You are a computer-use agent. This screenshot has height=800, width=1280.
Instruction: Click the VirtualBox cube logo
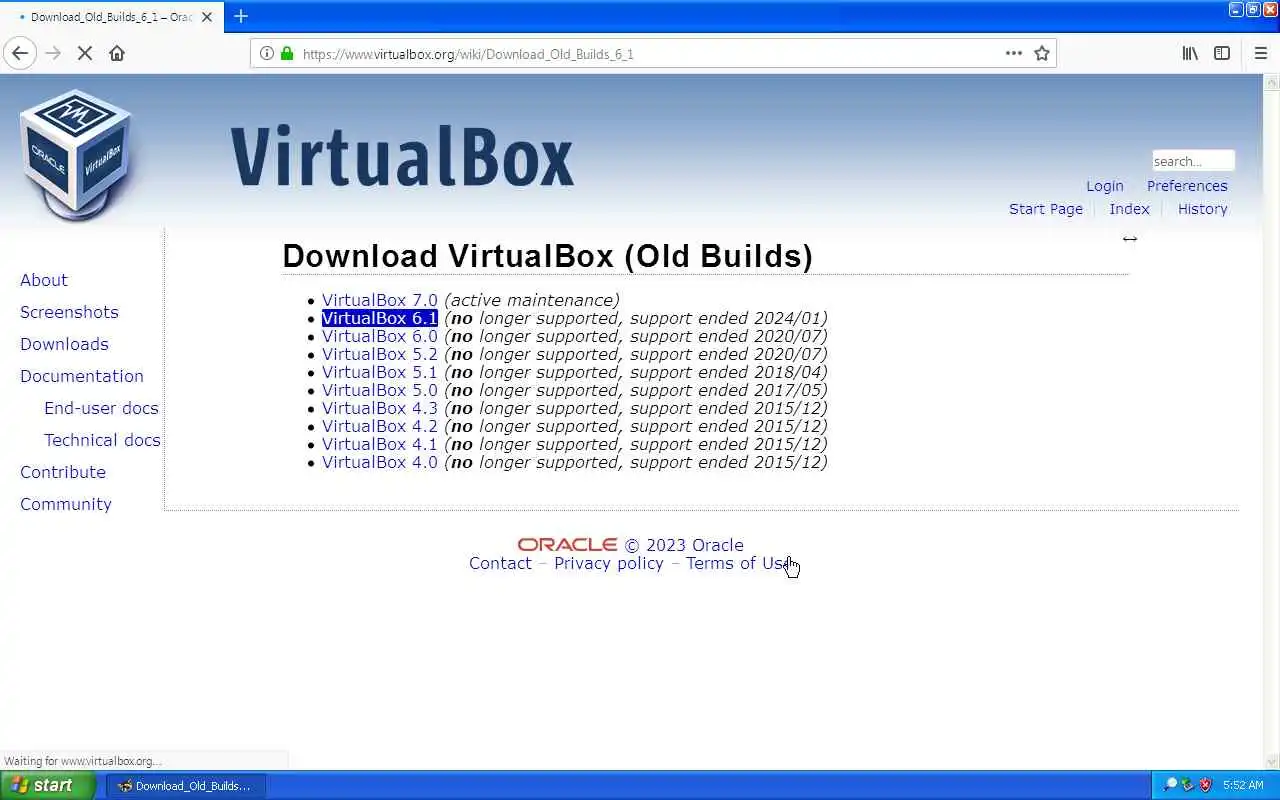click(x=76, y=155)
